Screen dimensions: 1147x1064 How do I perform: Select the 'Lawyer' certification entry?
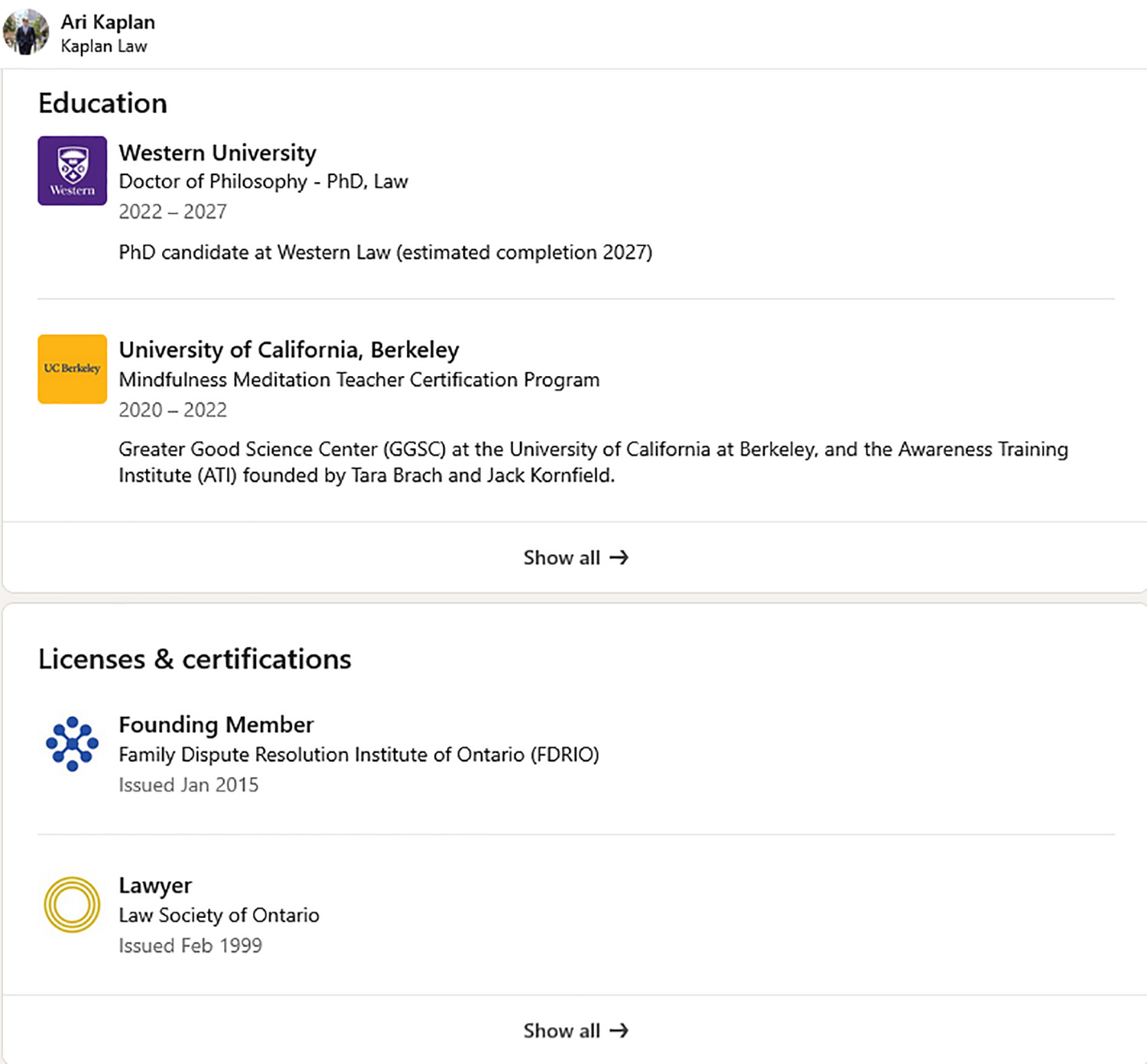(x=154, y=884)
